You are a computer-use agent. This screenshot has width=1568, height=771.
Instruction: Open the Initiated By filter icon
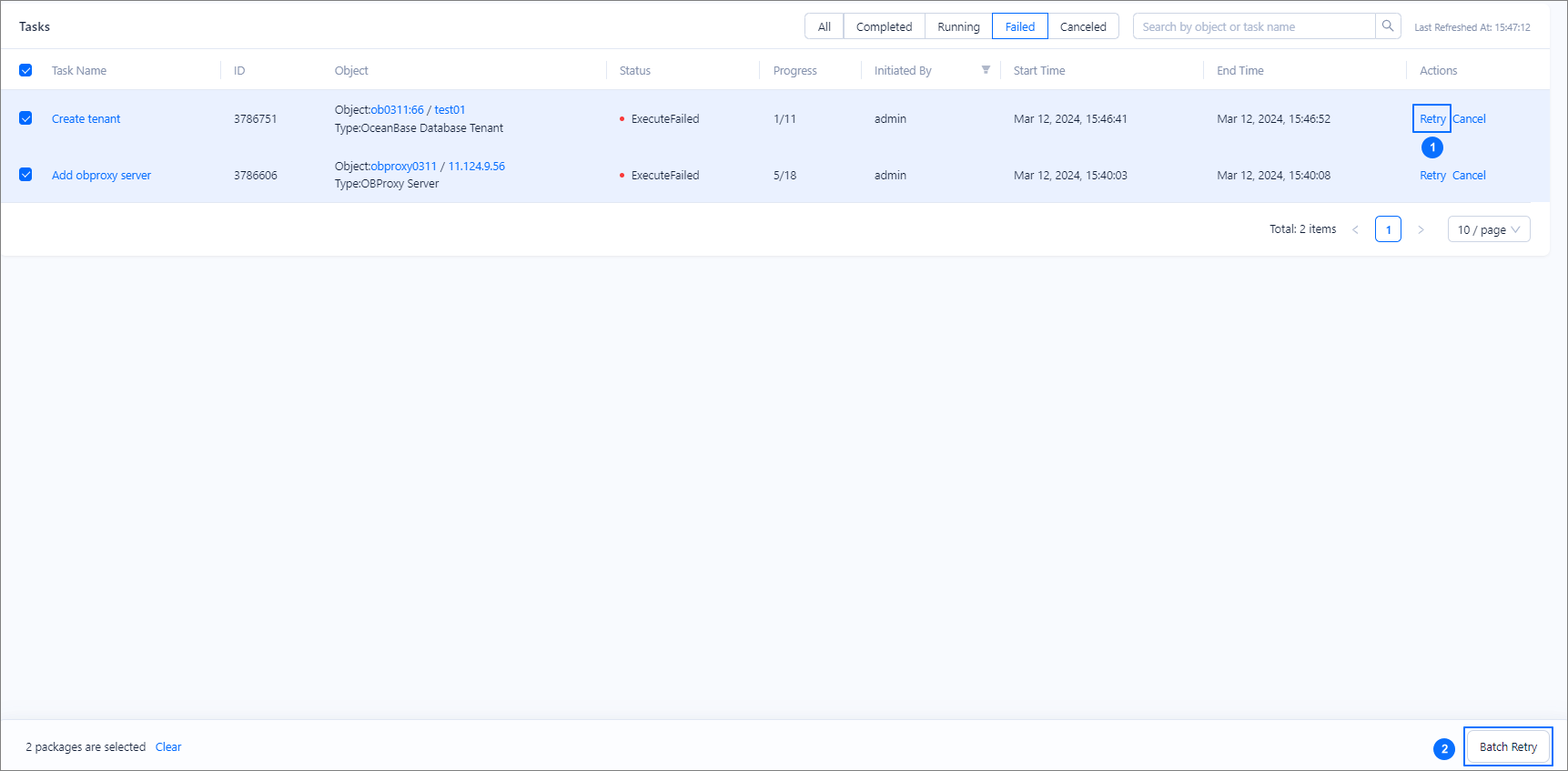click(x=986, y=70)
